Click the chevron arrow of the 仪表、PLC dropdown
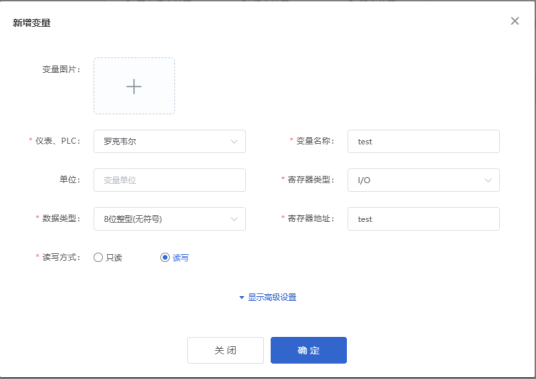The height and width of the screenshot is (379, 536). click(234, 141)
